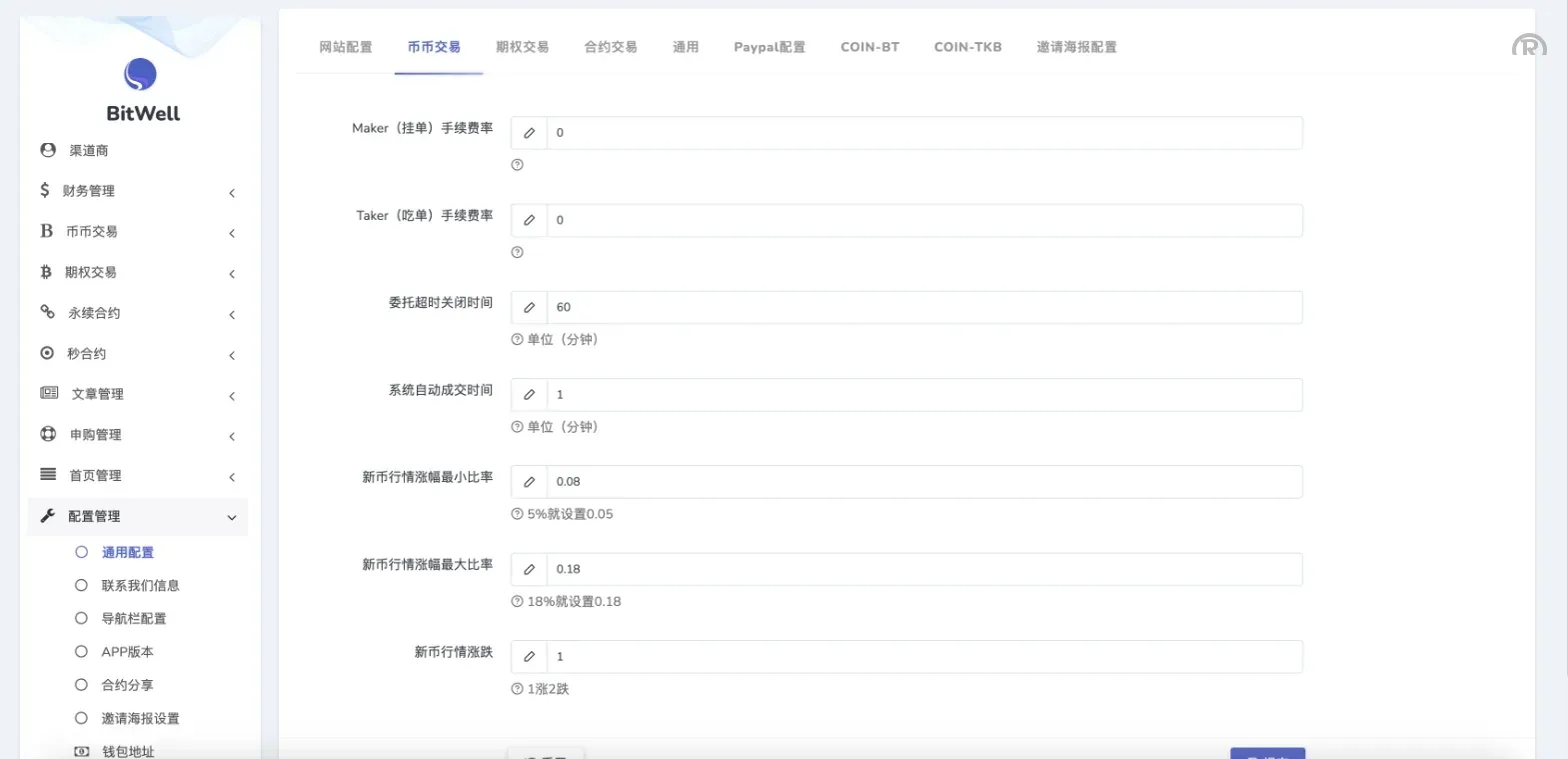Click the top-right R logo icon
1568x759 pixels.
click(1529, 44)
